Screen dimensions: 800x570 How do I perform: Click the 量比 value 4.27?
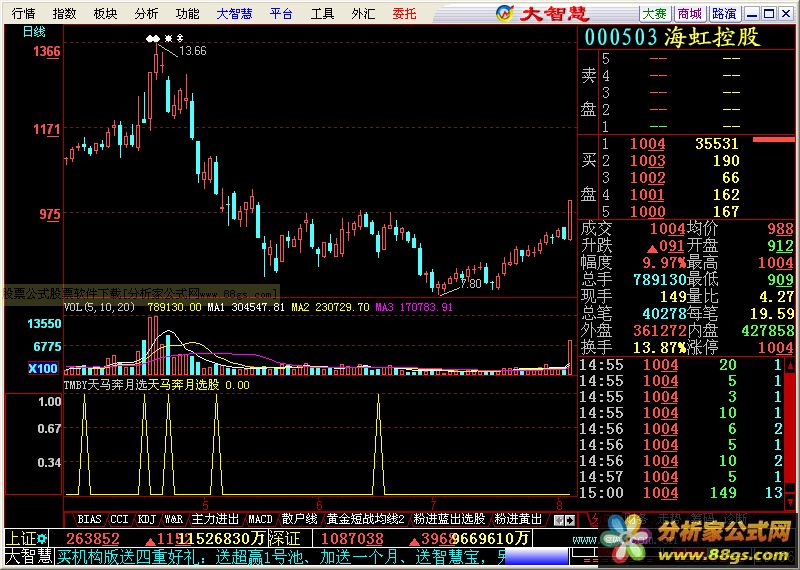coord(776,296)
